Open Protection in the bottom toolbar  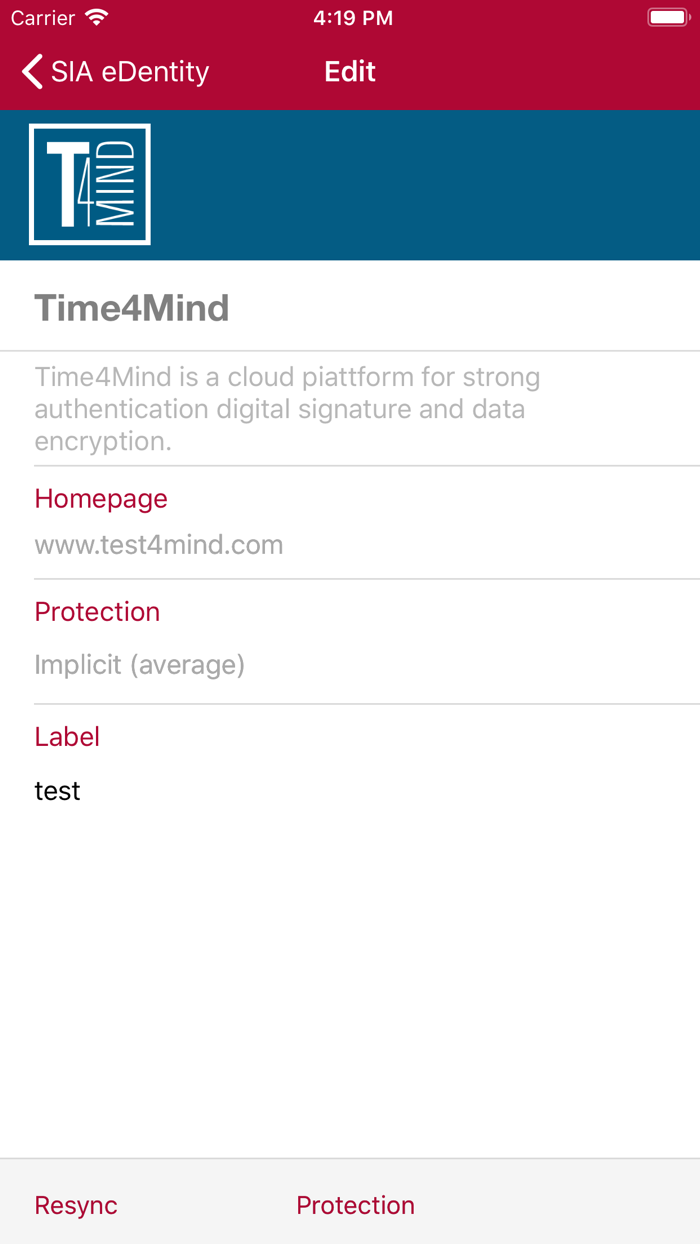click(355, 1205)
